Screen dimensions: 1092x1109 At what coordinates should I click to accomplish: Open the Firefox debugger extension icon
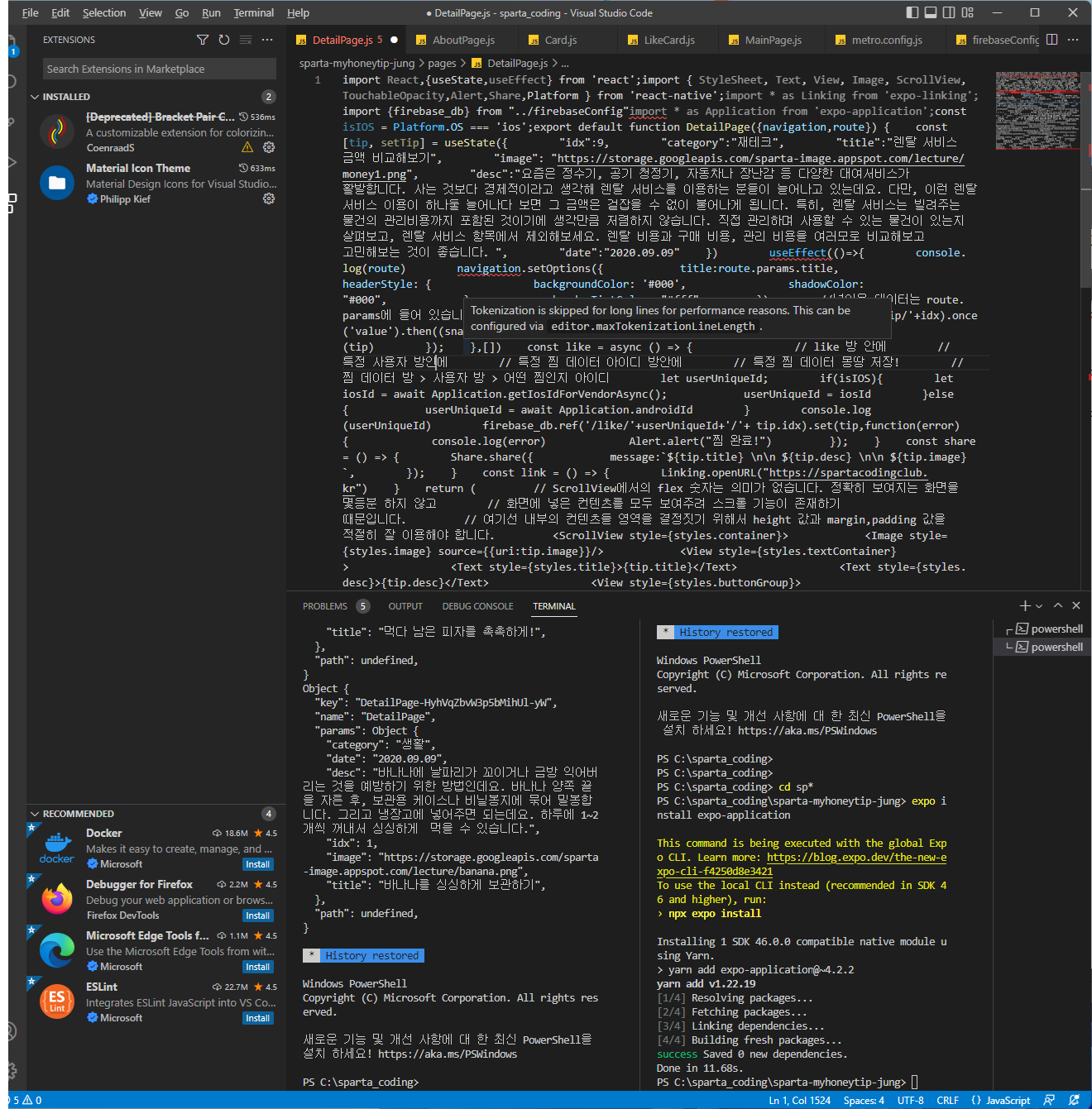pos(57,899)
